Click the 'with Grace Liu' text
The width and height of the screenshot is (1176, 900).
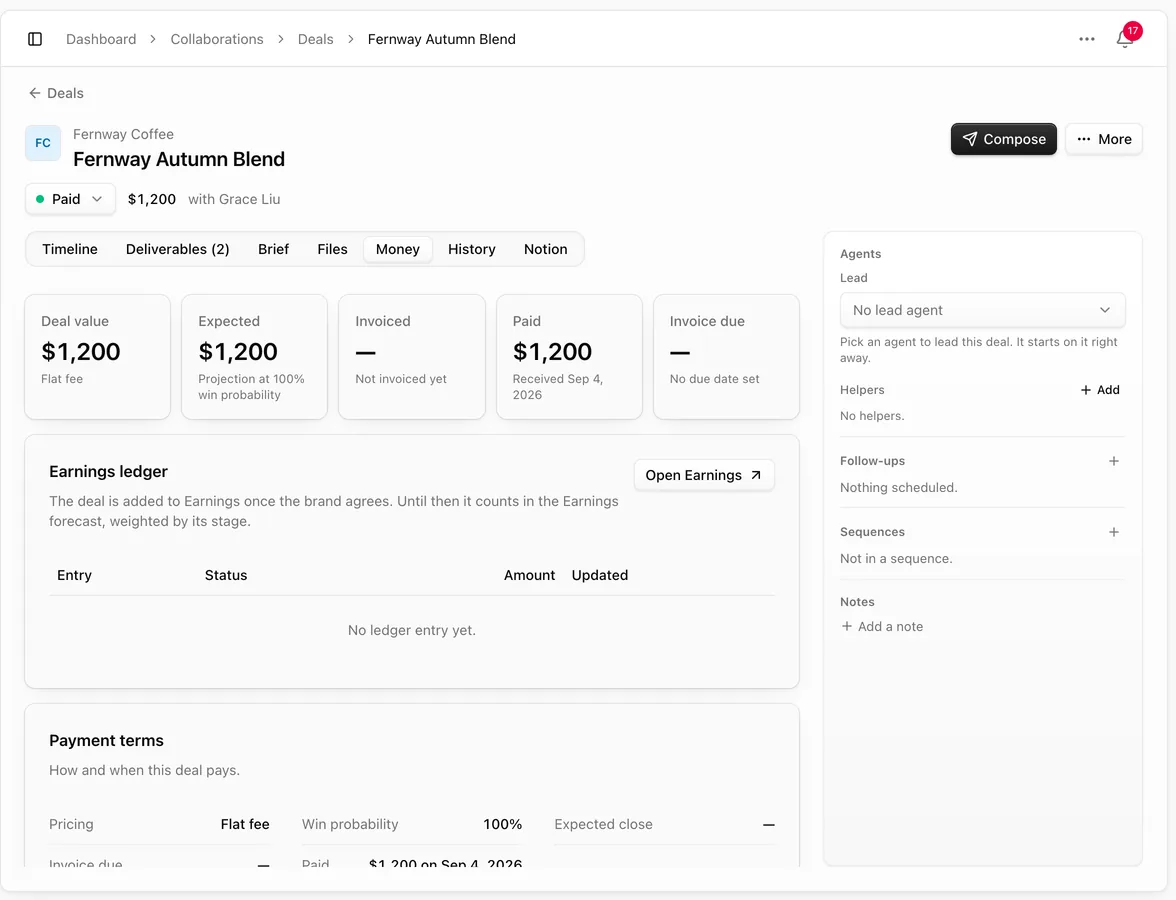click(x=234, y=199)
